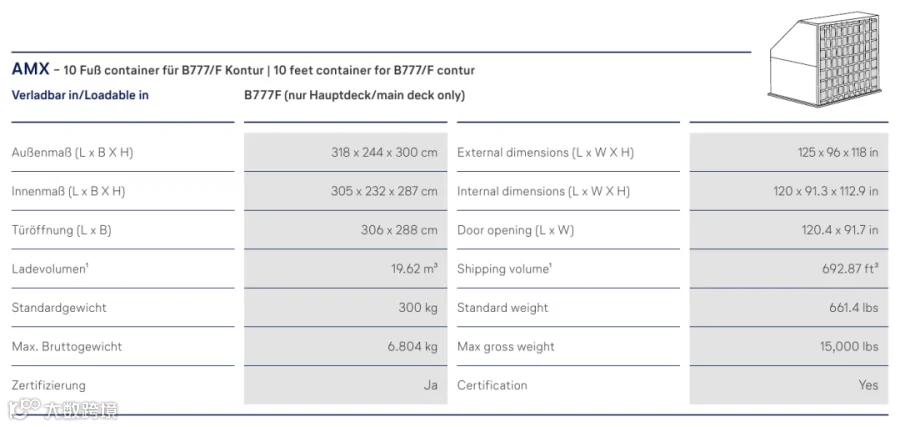Select the 318 x 244 x 300 cm value
The image size is (900, 427).
coord(384,153)
